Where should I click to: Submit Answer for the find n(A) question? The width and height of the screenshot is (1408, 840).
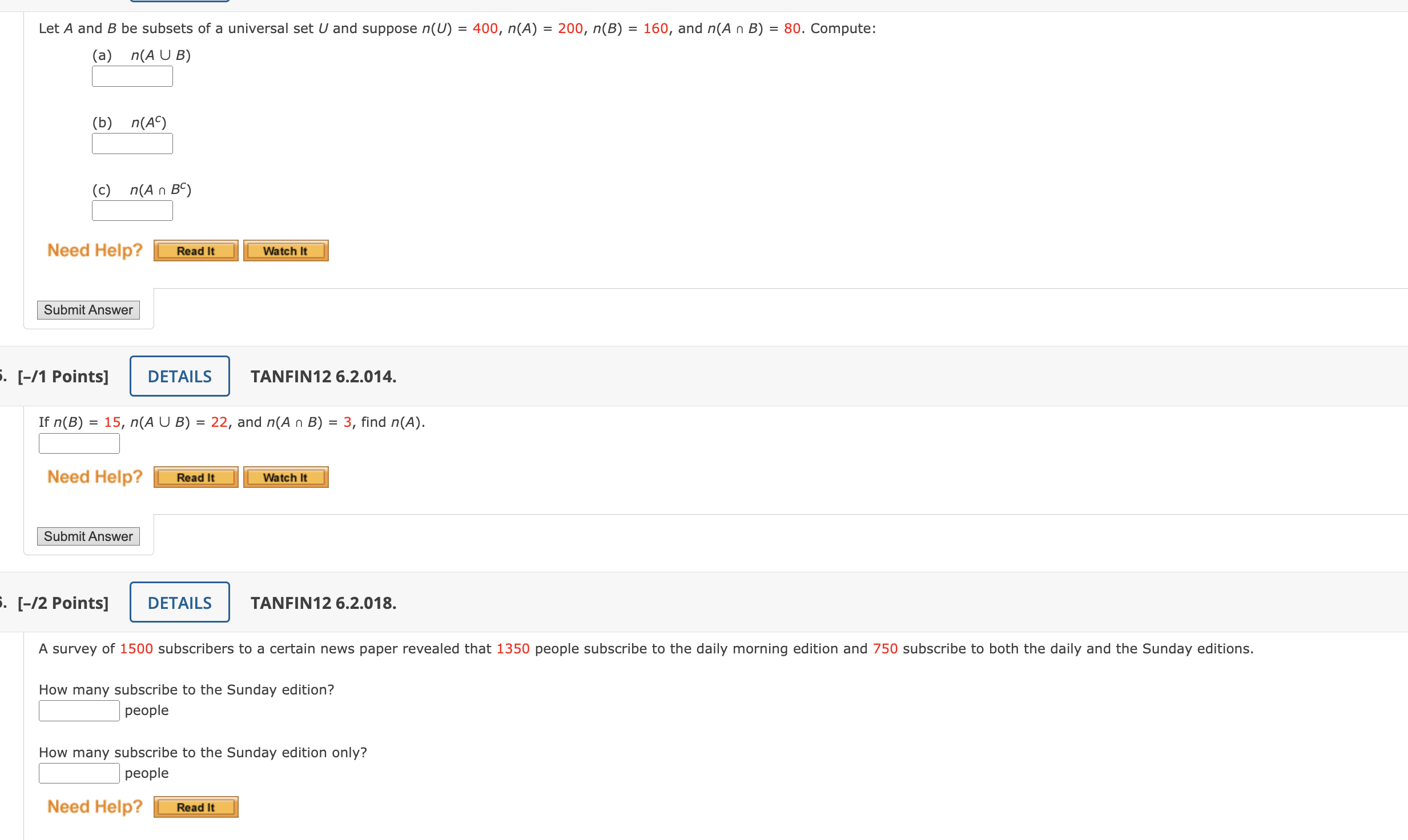88,536
